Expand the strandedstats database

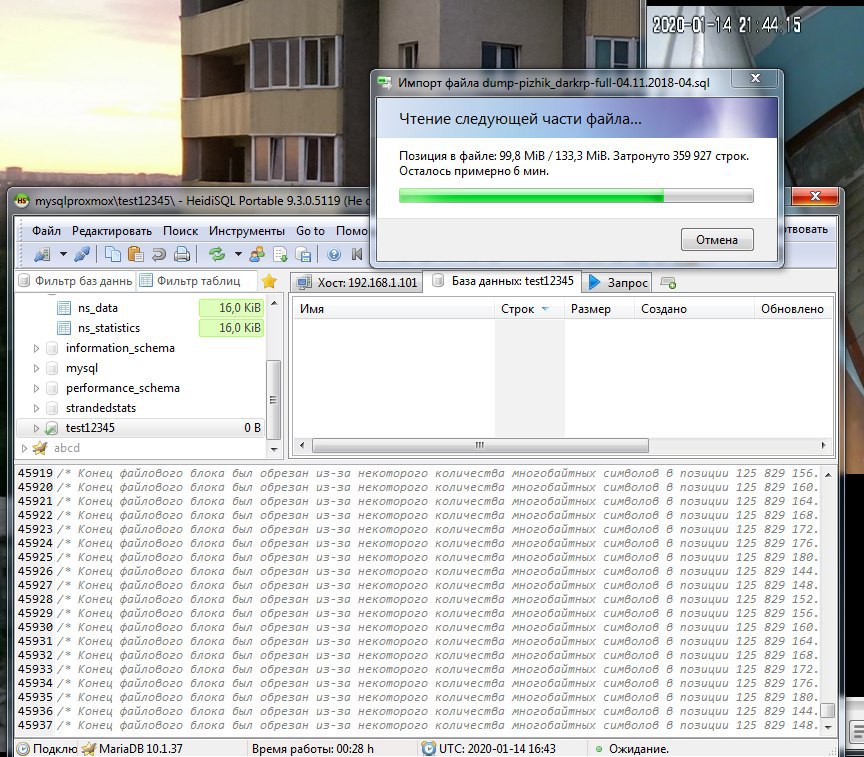36,408
